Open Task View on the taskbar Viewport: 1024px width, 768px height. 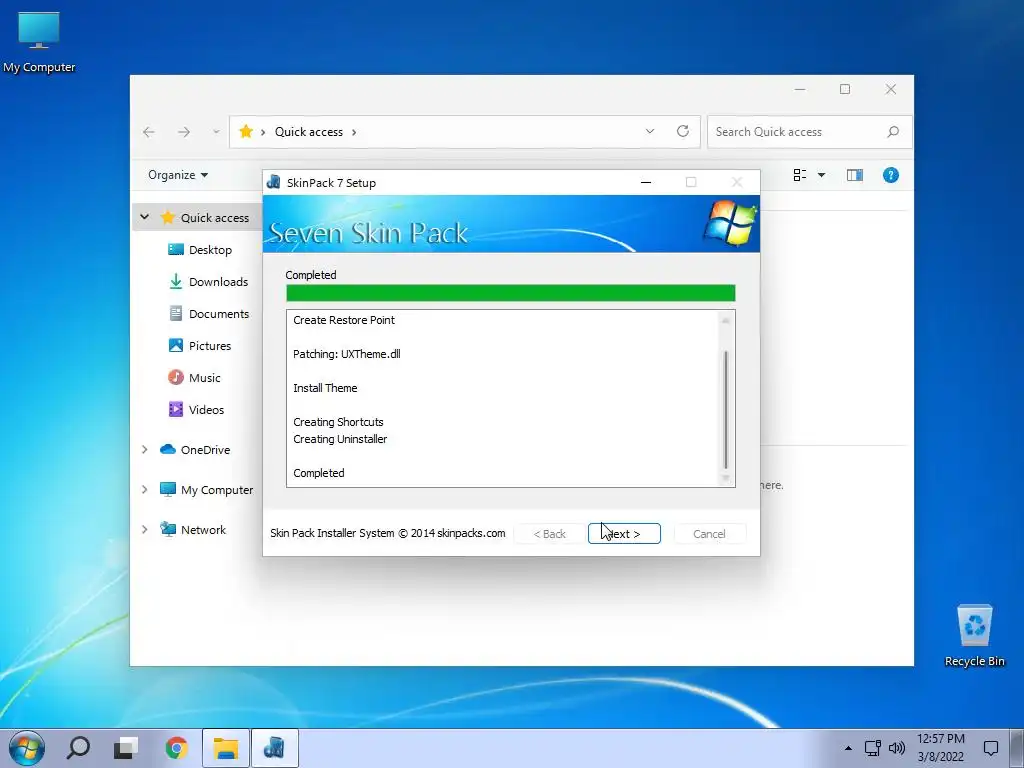tap(126, 748)
